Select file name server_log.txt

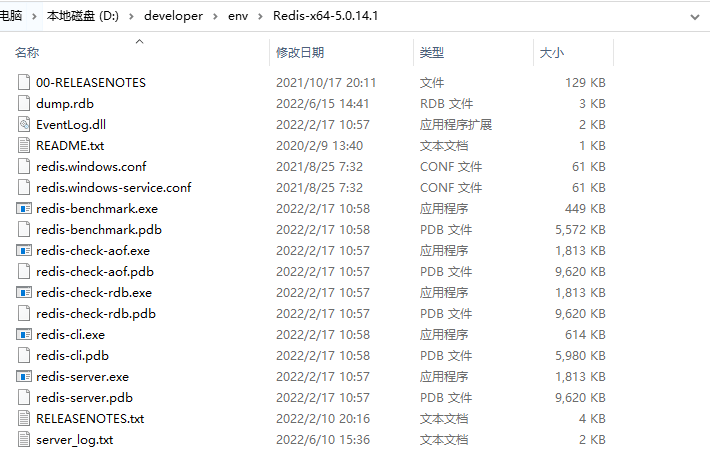pos(74,440)
